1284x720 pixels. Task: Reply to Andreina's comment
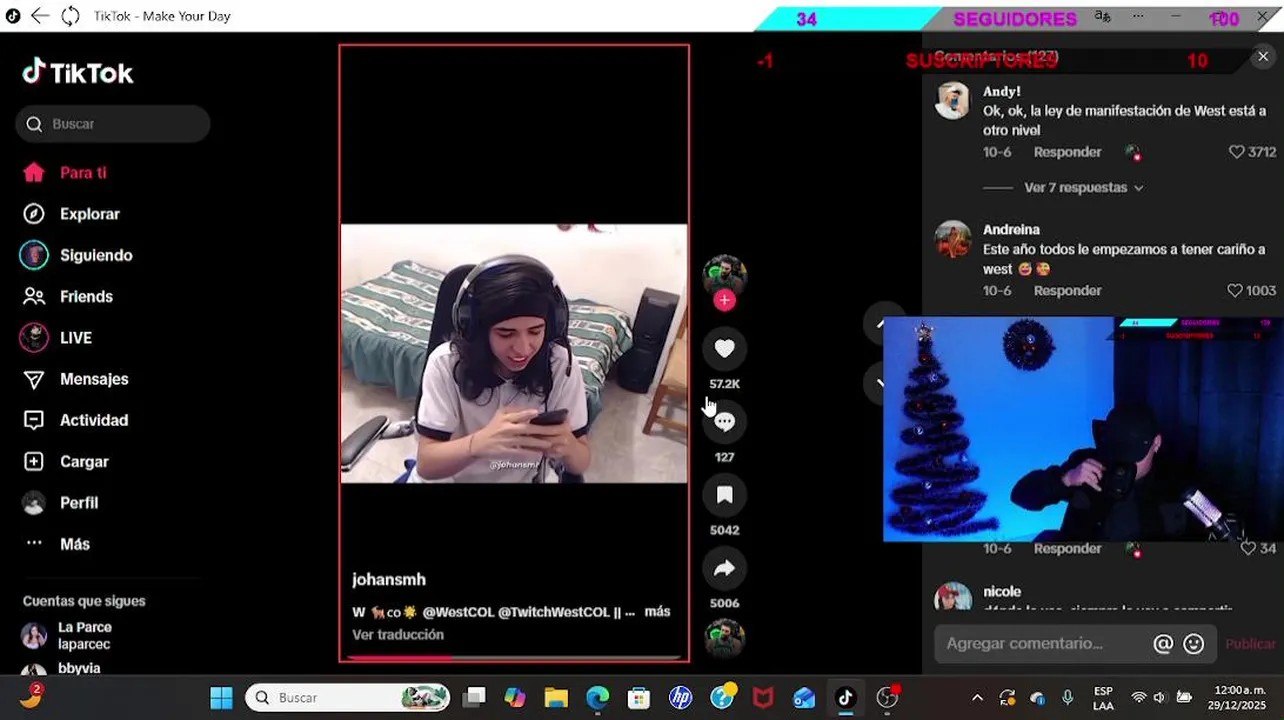(x=1067, y=290)
